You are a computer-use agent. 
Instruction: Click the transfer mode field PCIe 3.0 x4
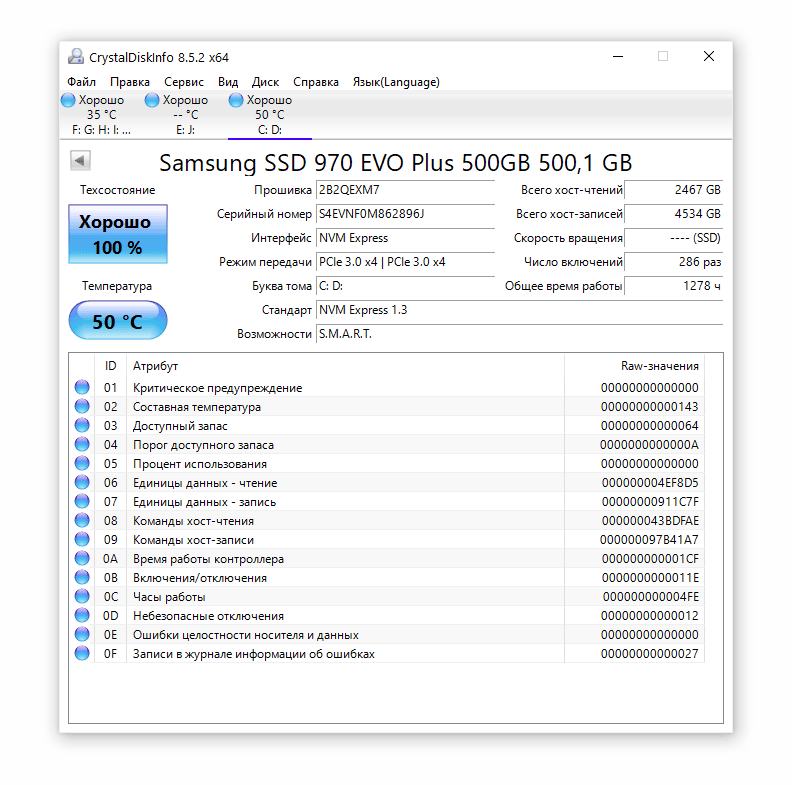(x=405, y=262)
